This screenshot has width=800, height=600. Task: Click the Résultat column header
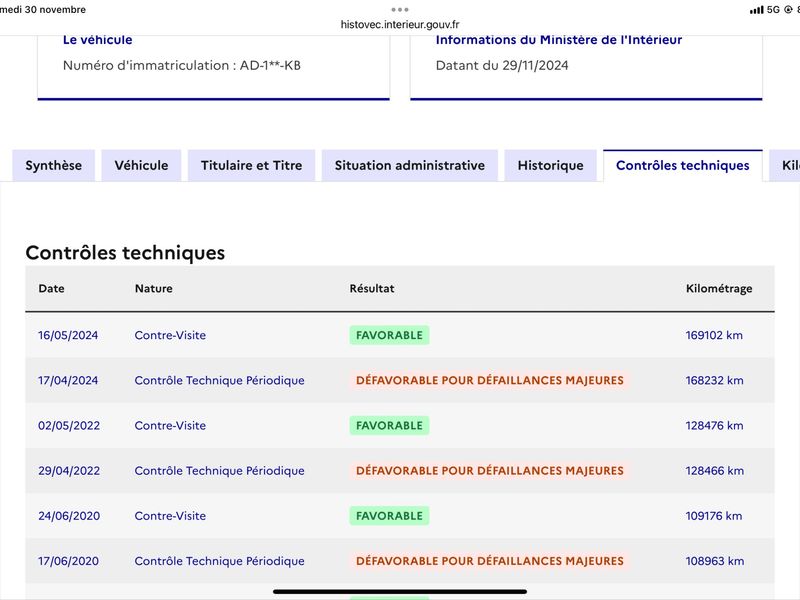coord(372,288)
